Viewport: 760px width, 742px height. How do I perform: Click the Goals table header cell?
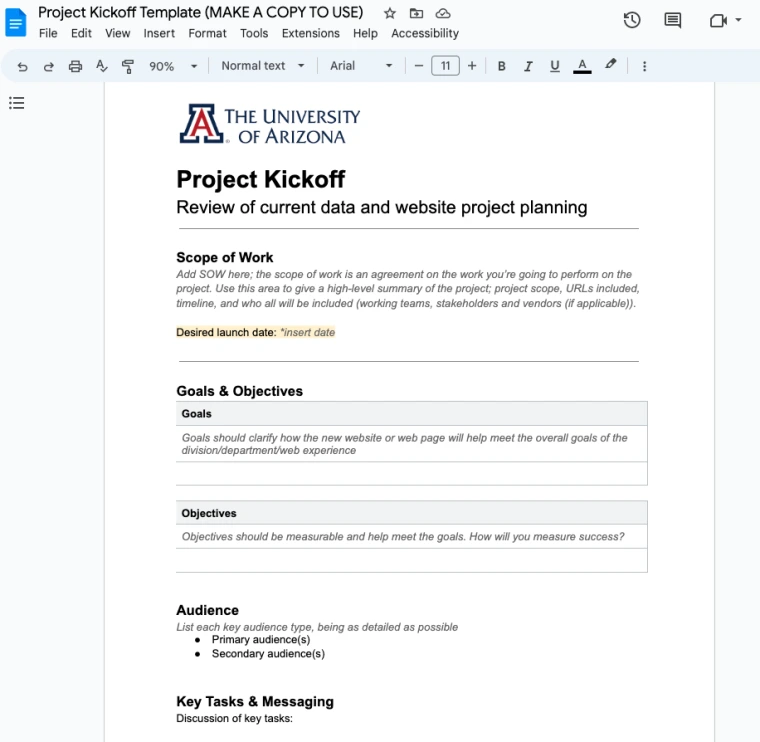(412, 414)
